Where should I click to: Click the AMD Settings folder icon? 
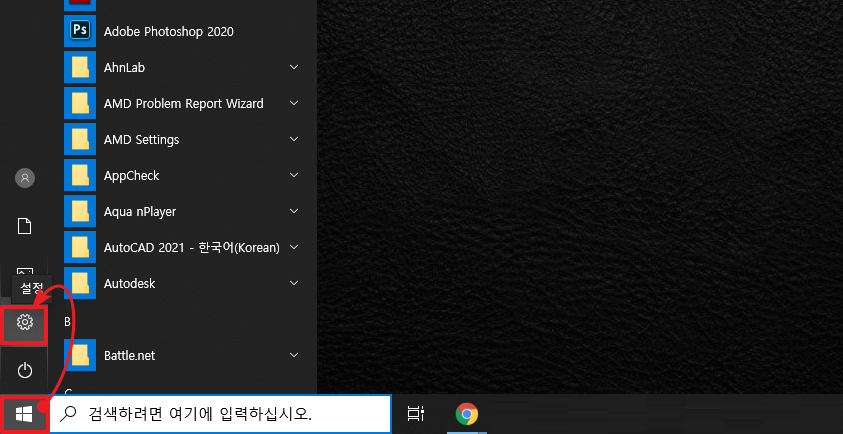(80, 139)
